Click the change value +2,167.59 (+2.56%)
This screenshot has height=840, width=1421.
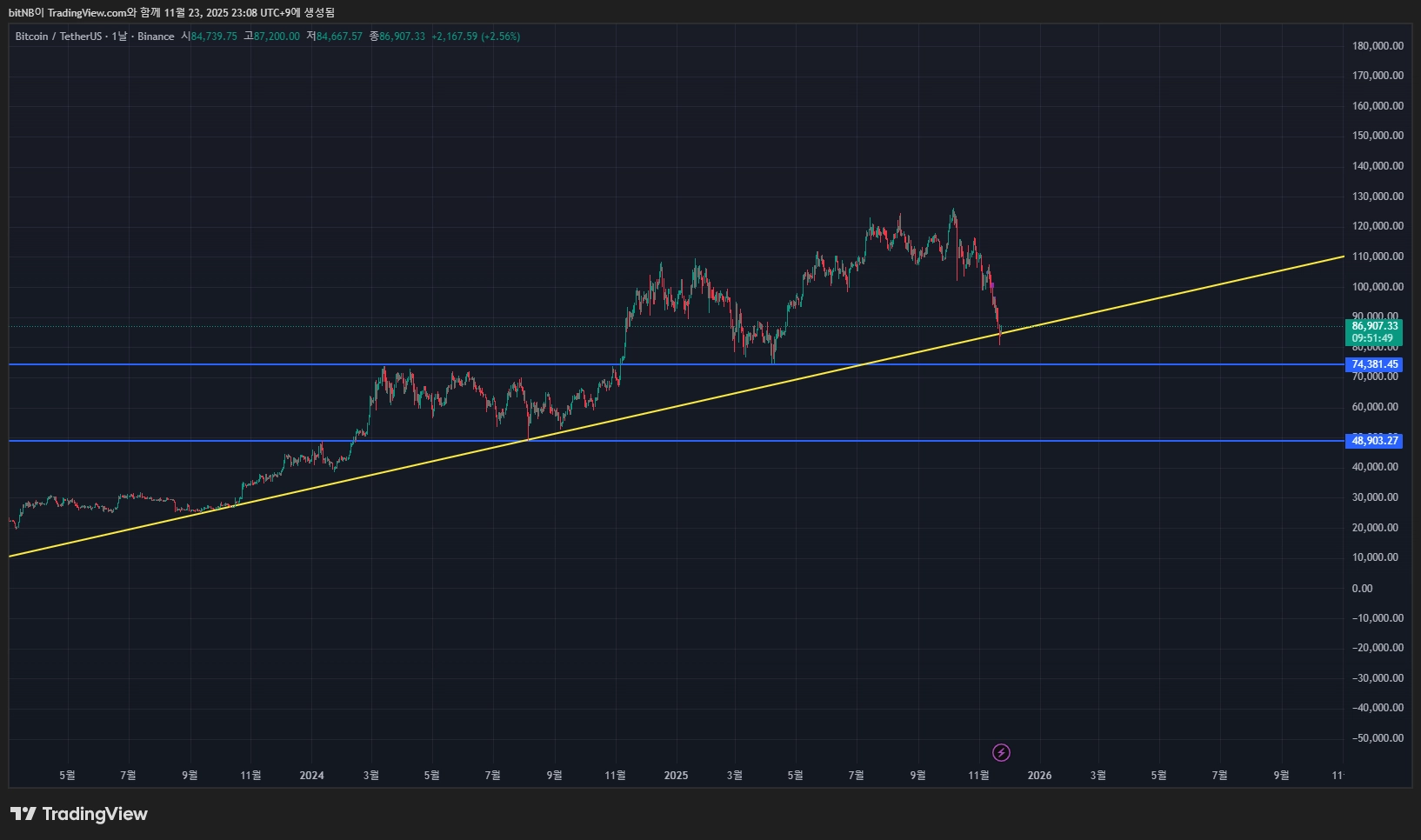pyautogui.click(x=476, y=37)
